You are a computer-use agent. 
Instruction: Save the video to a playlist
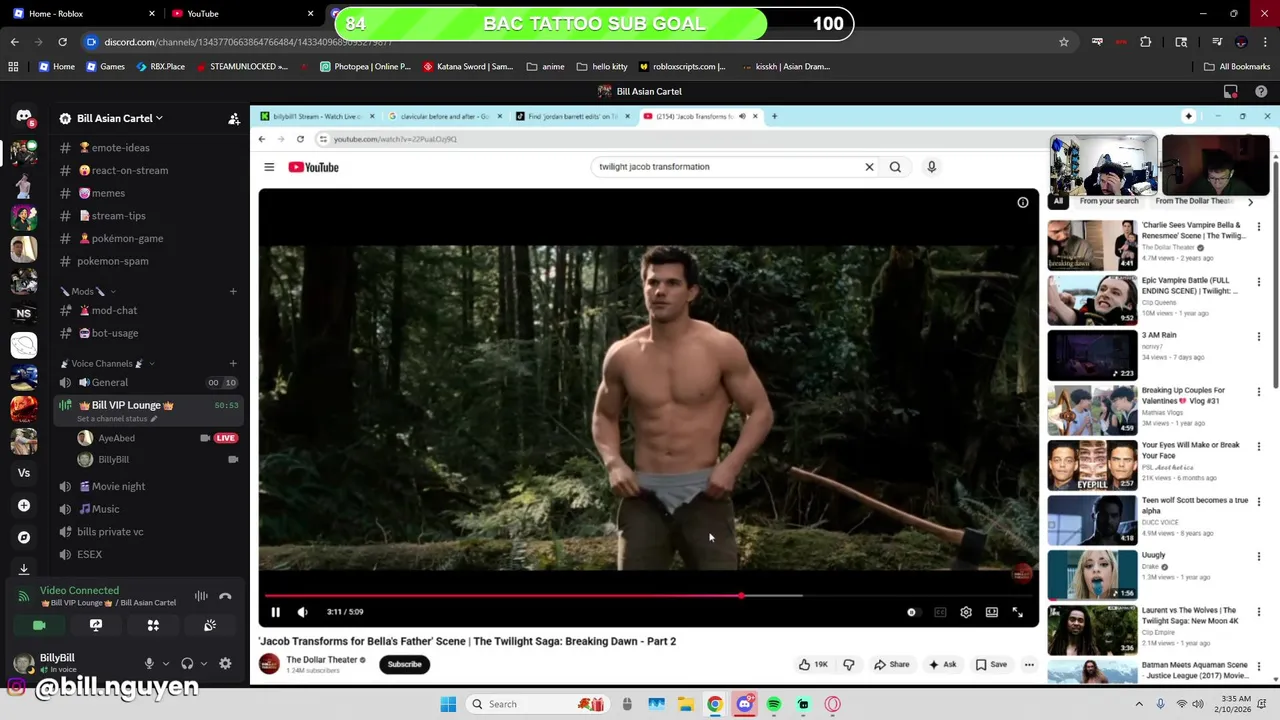tap(991, 664)
